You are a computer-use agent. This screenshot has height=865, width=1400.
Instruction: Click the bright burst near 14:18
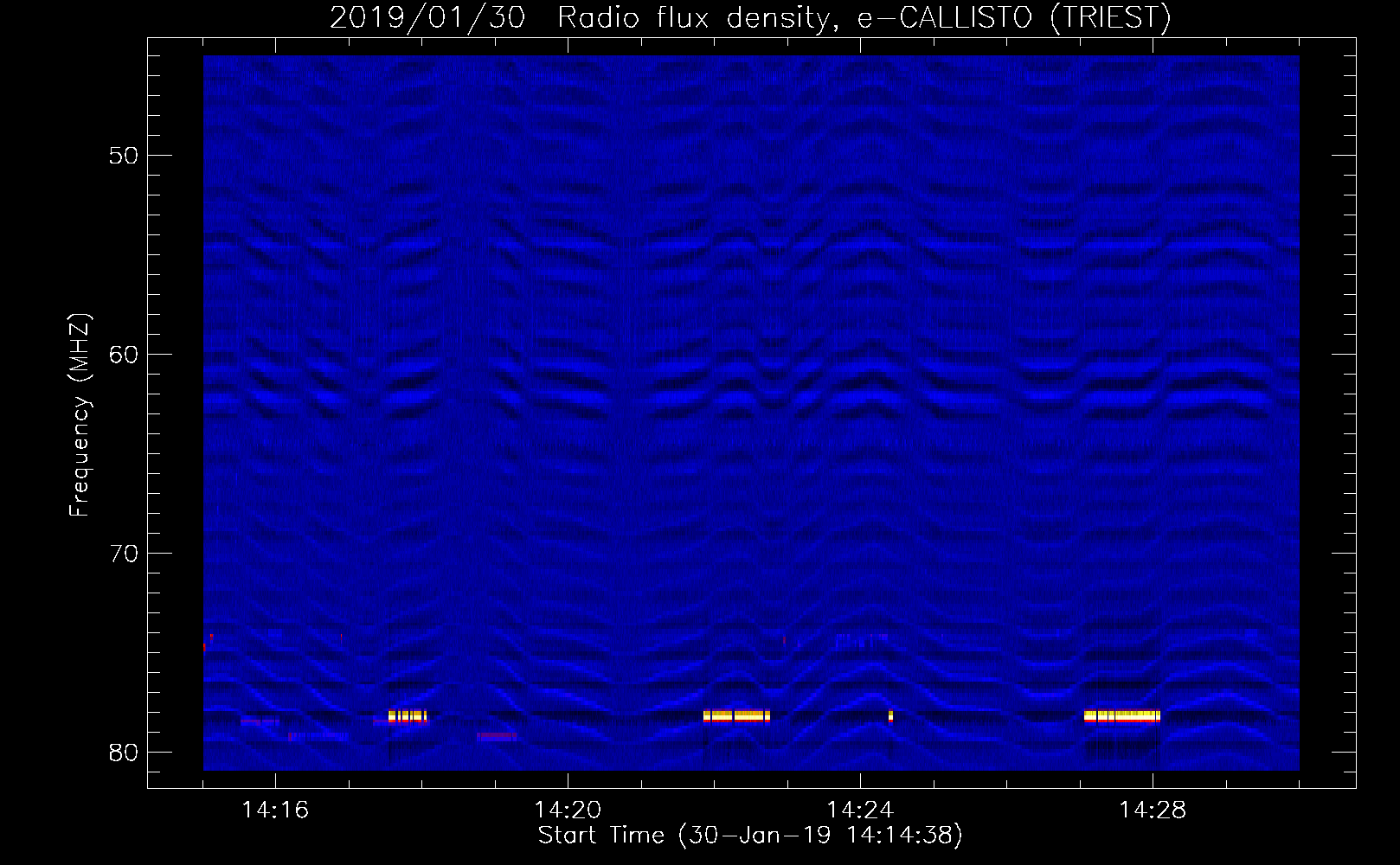408,716
